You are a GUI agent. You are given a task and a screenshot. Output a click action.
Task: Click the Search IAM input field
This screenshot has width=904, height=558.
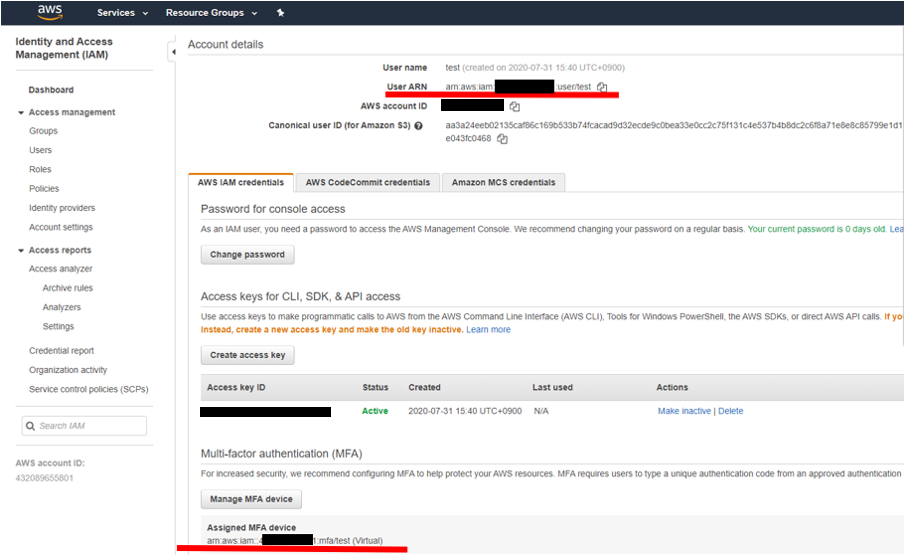click(84, 426)
